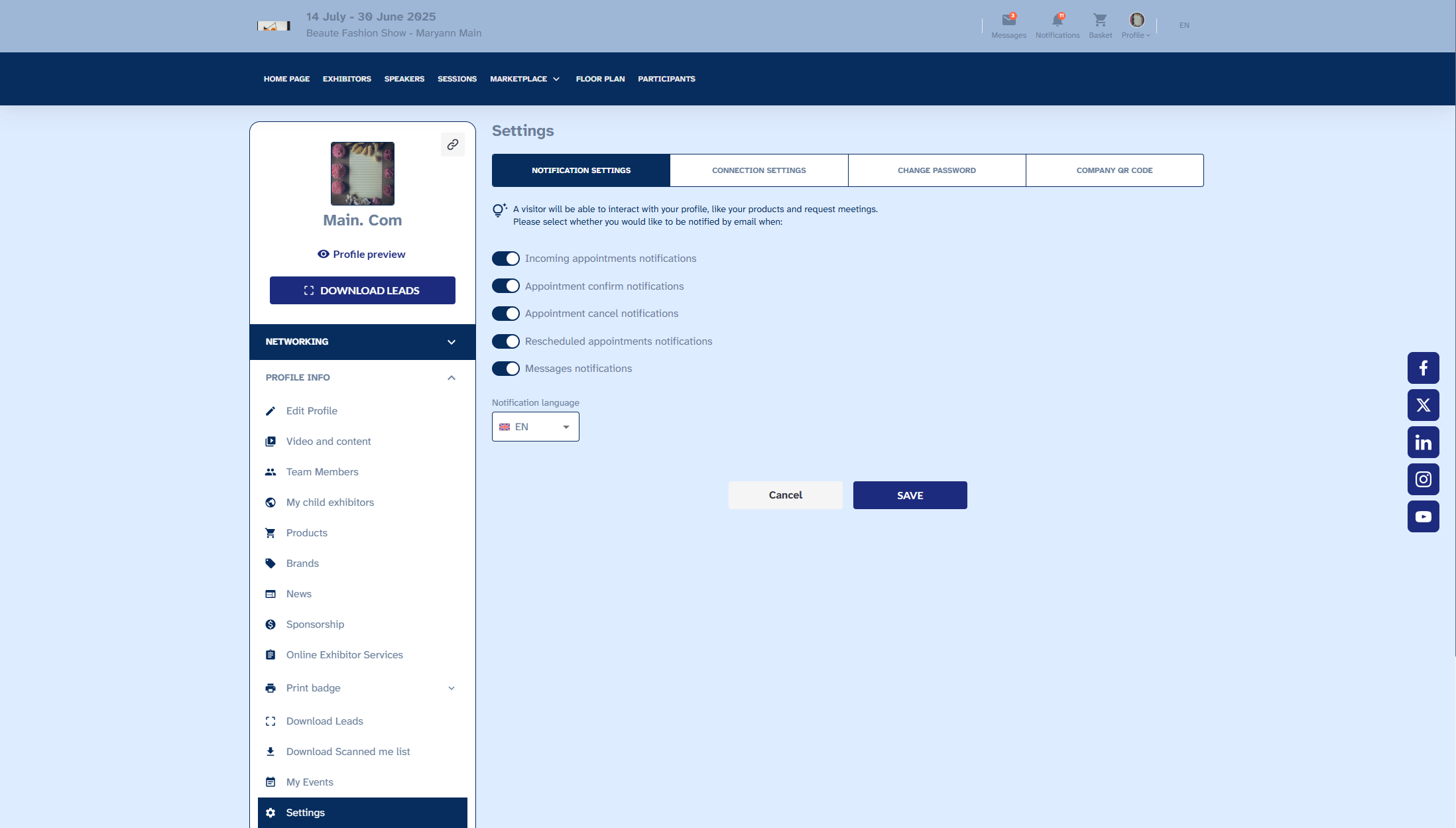Screen dimensions: 1456x828
Task: Open the Profile preview link
Action: tap(362, 255)
